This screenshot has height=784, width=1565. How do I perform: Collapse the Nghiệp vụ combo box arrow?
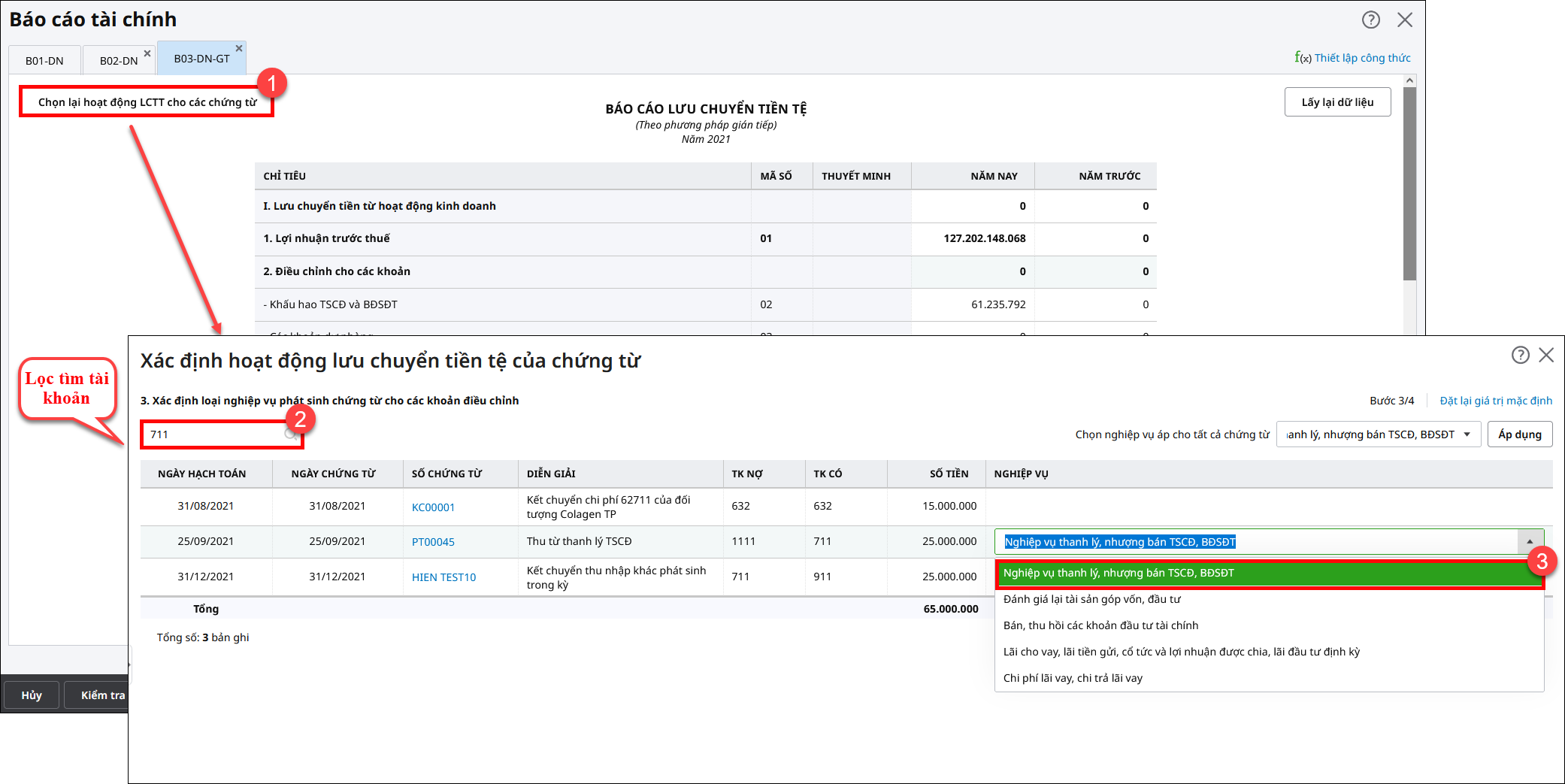coord(1530,542)
